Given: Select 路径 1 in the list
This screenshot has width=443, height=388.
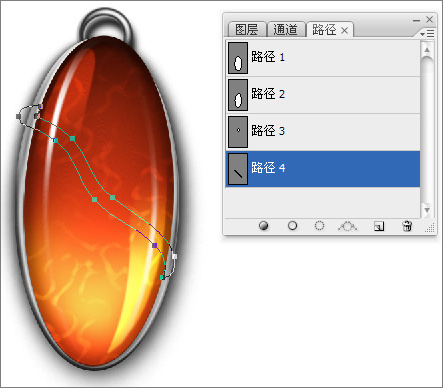Looking at the screenshot, I should 323,58.
